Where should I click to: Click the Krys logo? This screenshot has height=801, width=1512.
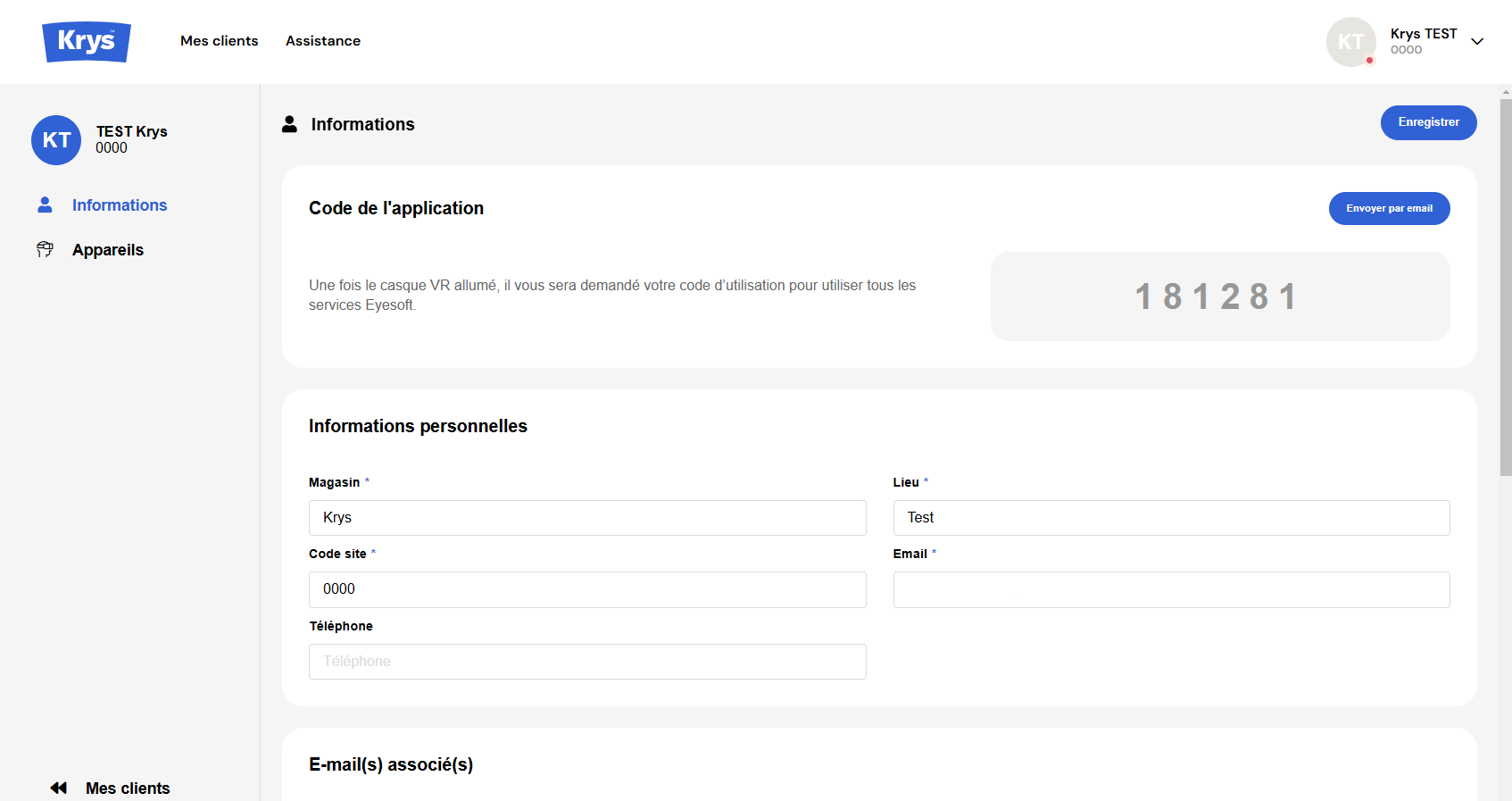coord(87,42)
